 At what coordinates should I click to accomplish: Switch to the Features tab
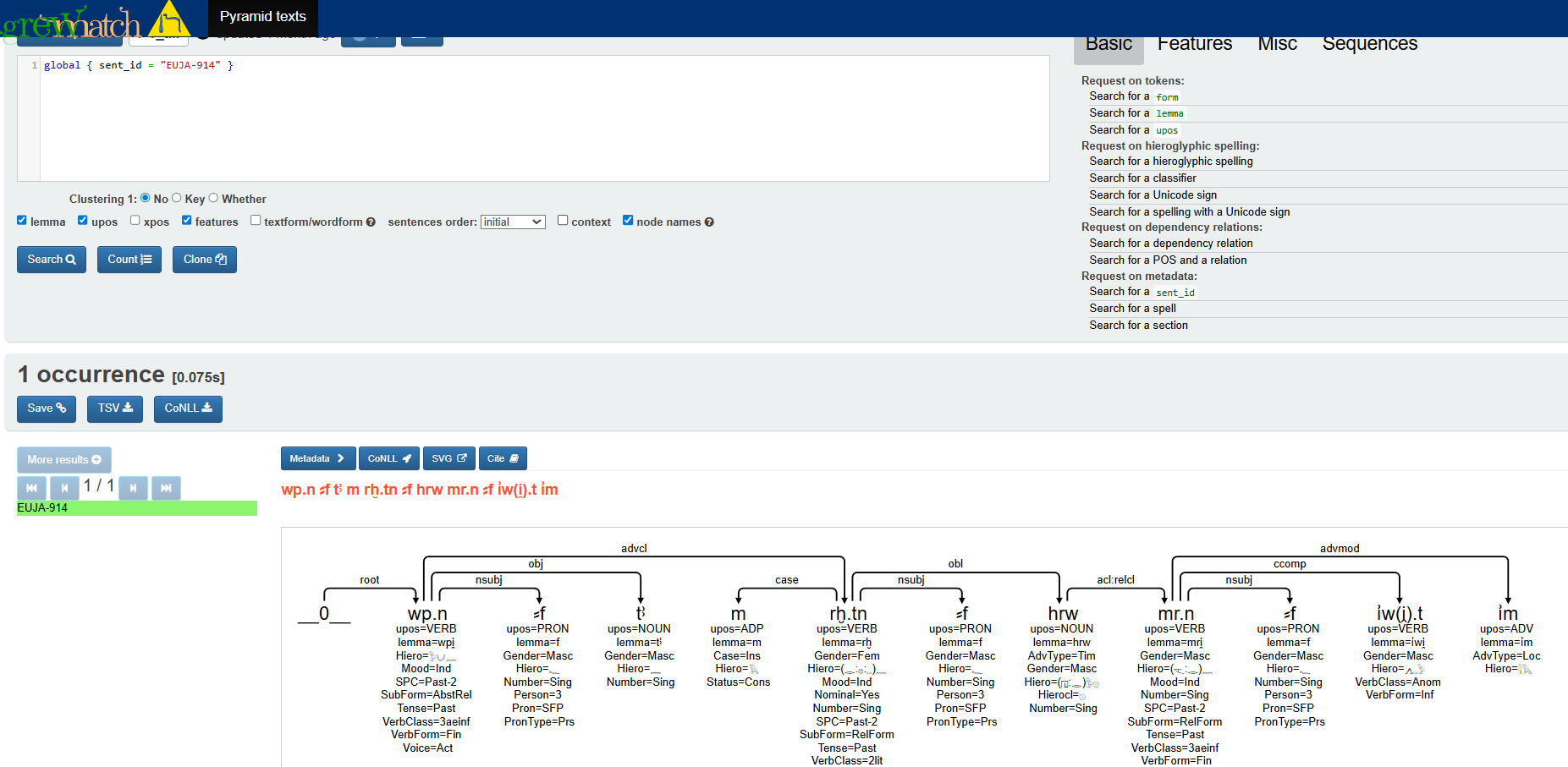coord(1194,44)
